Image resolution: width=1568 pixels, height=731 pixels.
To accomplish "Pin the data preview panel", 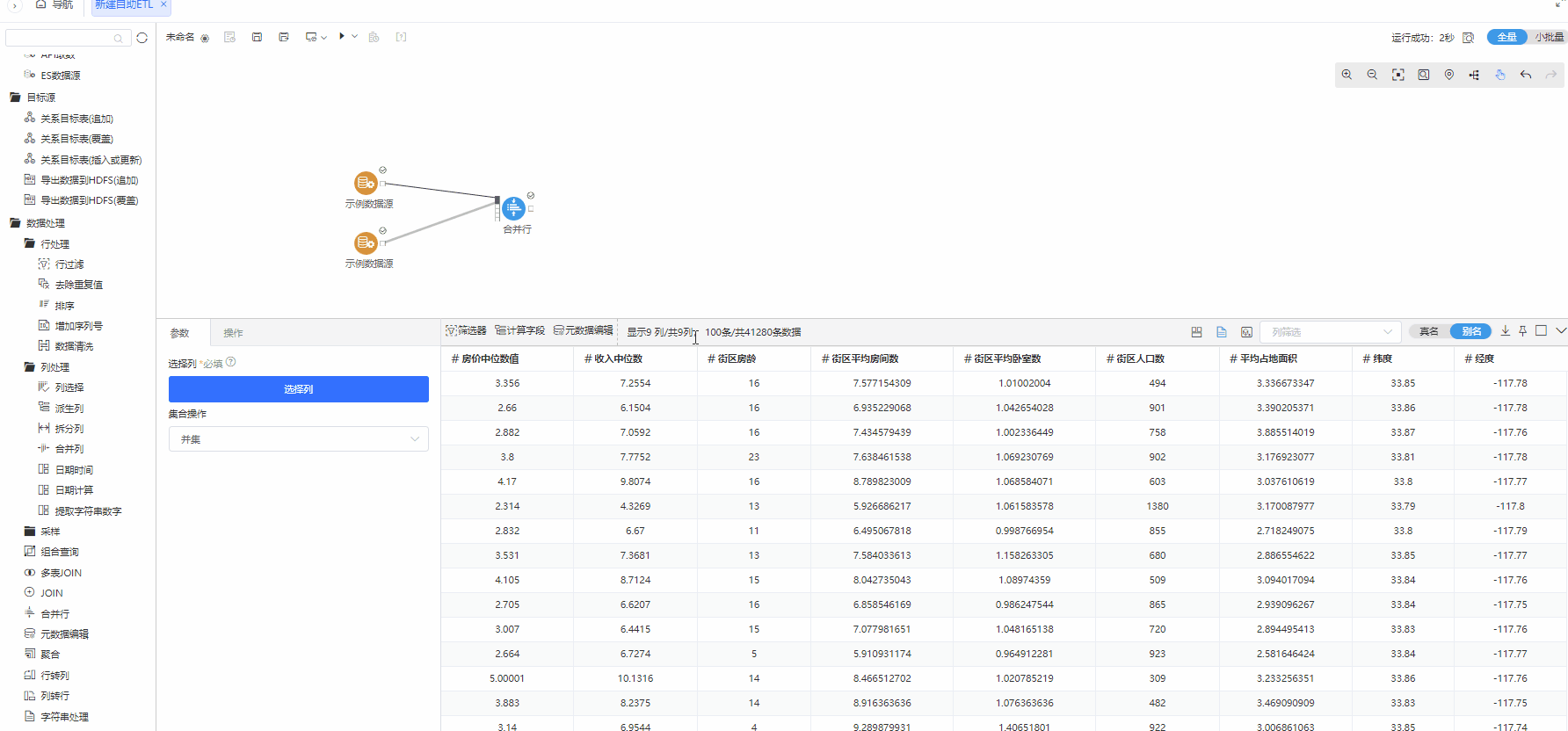I will point(1523,331).
